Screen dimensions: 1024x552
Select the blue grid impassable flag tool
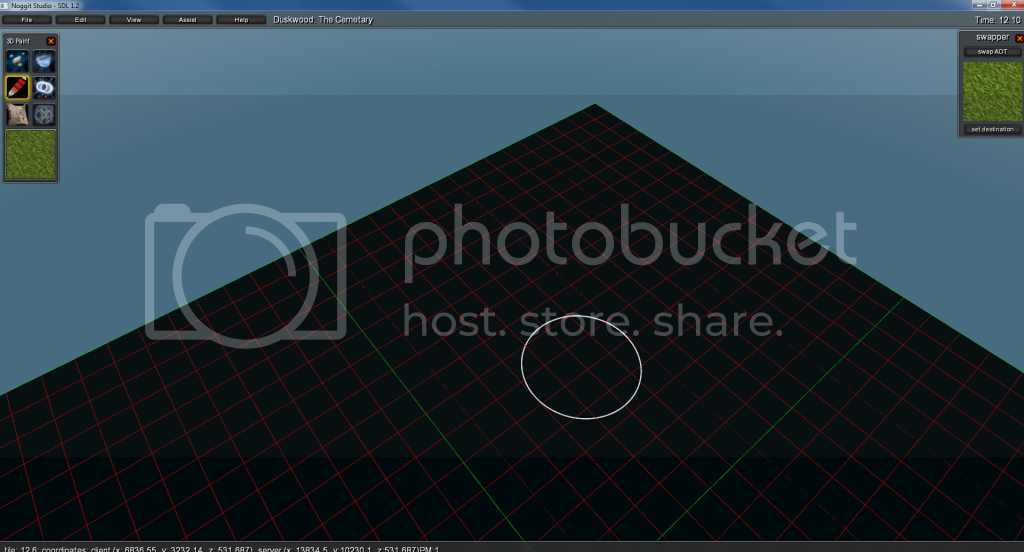44,114
